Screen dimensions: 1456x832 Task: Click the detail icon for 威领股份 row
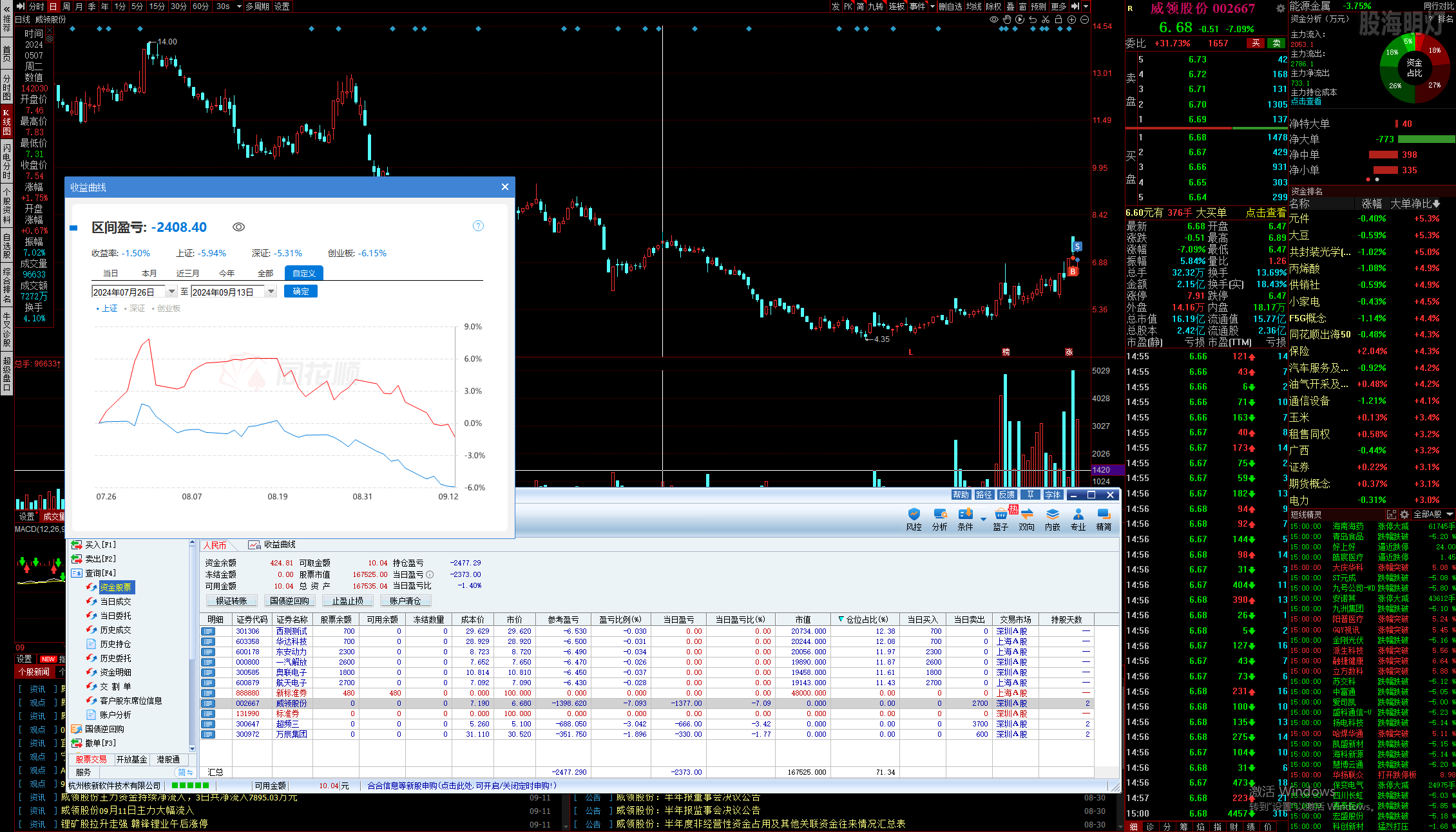click(x=208, y=703)
